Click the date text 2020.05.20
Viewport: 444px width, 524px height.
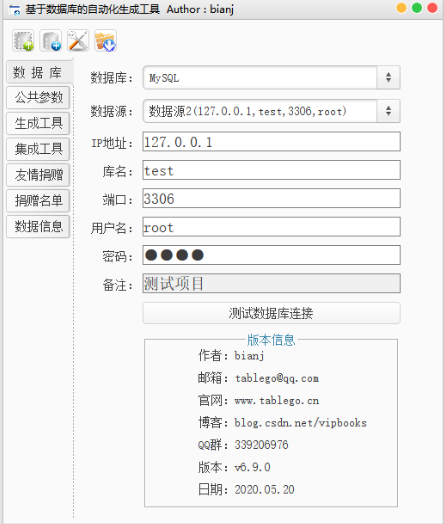point(264,490)
